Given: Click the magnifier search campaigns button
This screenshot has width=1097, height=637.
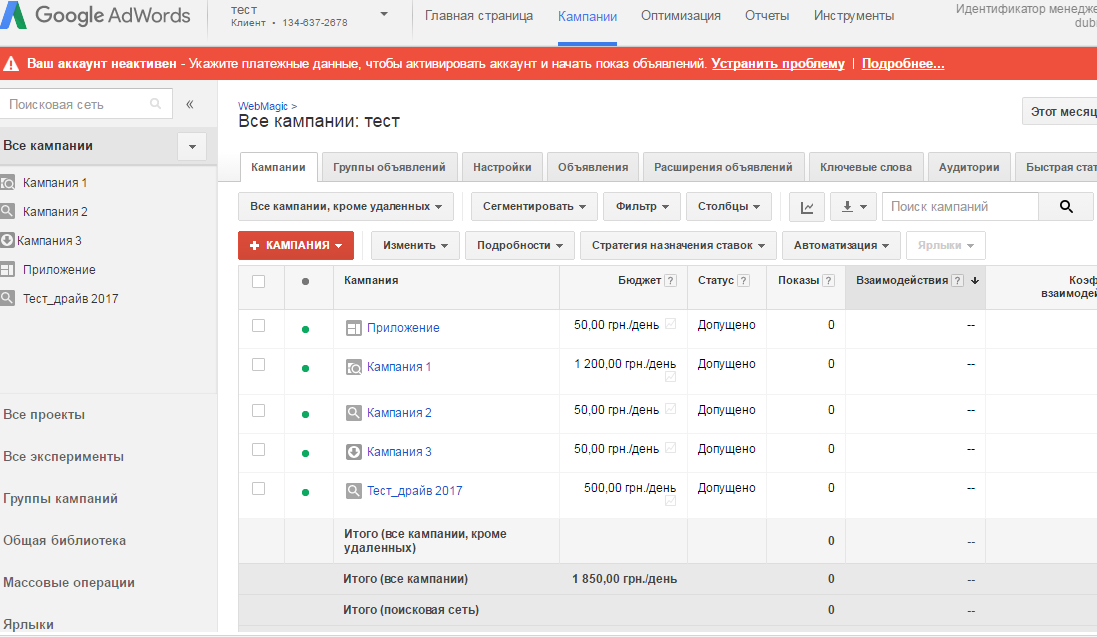Looking at the screenshot, I should (x=1066, y=207).
